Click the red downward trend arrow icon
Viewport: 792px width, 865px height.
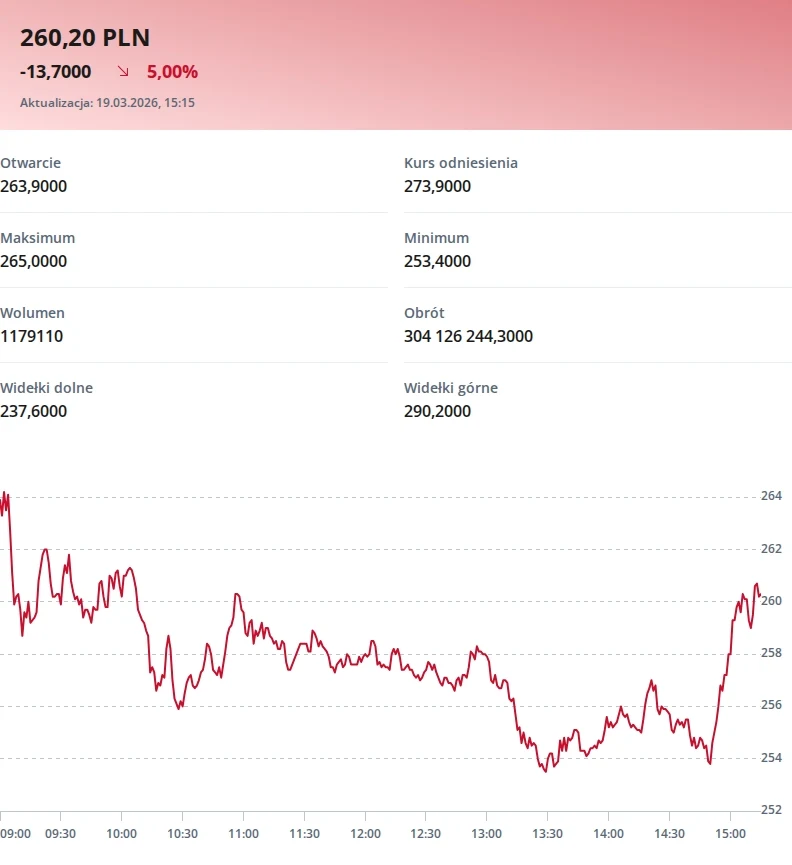click(123, 72)
